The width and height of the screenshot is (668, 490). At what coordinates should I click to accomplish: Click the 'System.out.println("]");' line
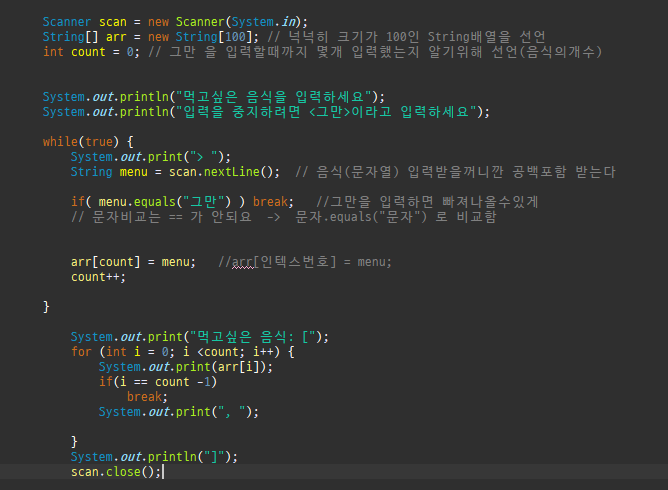(154, 457)
